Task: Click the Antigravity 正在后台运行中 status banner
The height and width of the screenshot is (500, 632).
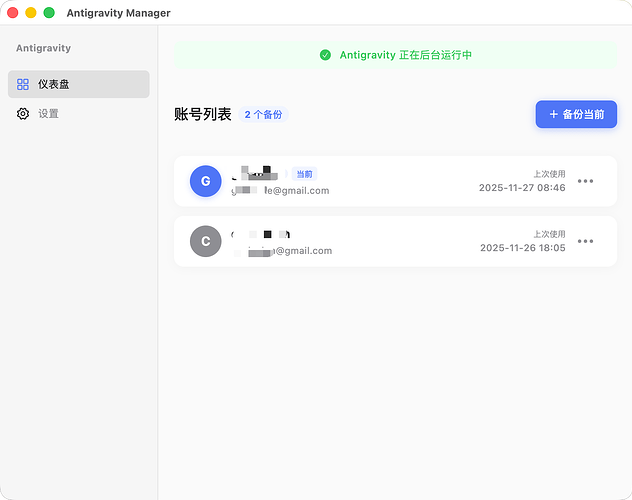Action: 395,55
